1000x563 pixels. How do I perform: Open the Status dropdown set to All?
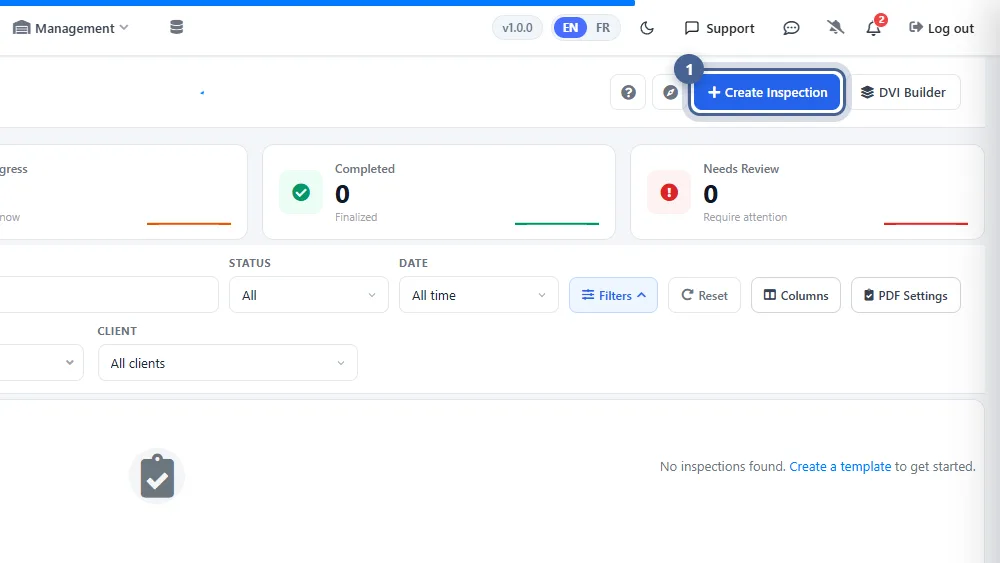(309, 295)
